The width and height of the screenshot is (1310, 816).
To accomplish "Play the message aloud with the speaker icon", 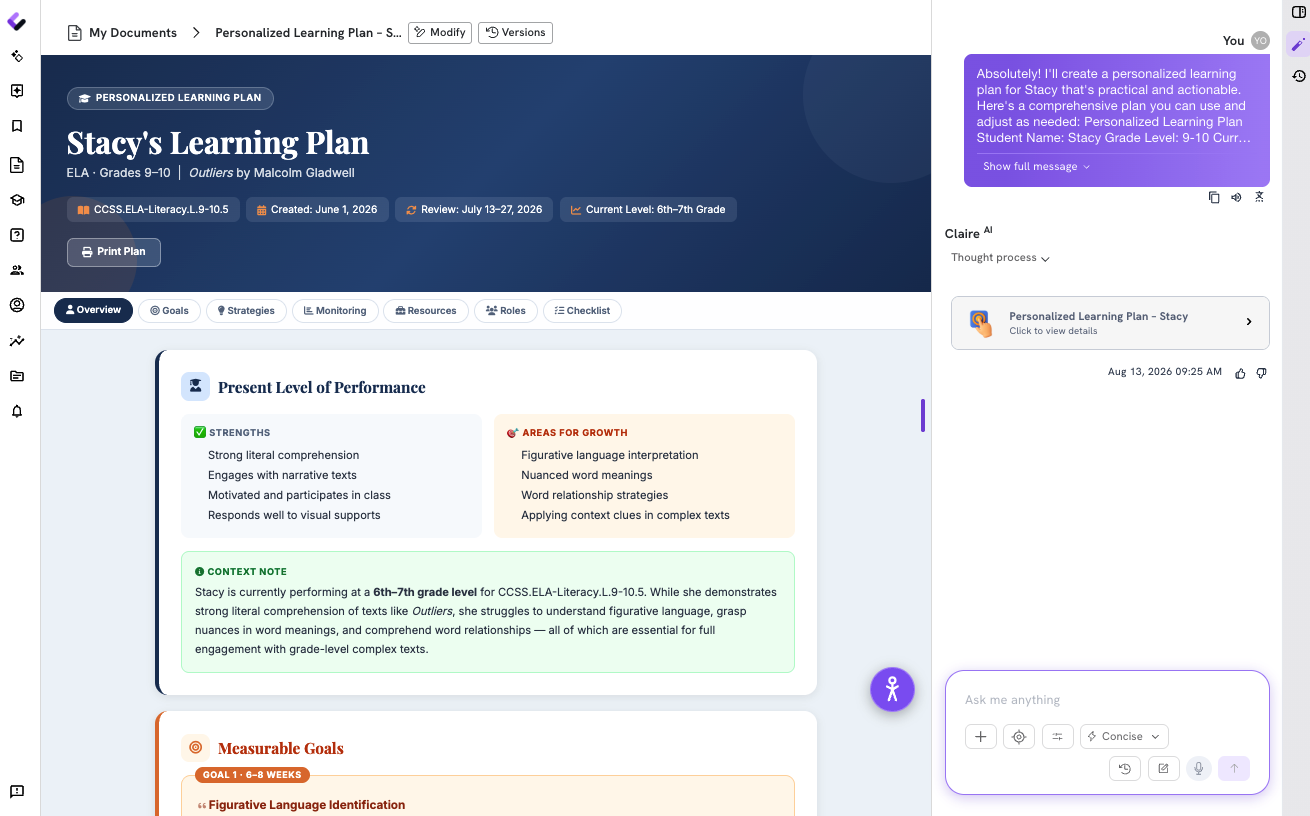I will 1237,197.
